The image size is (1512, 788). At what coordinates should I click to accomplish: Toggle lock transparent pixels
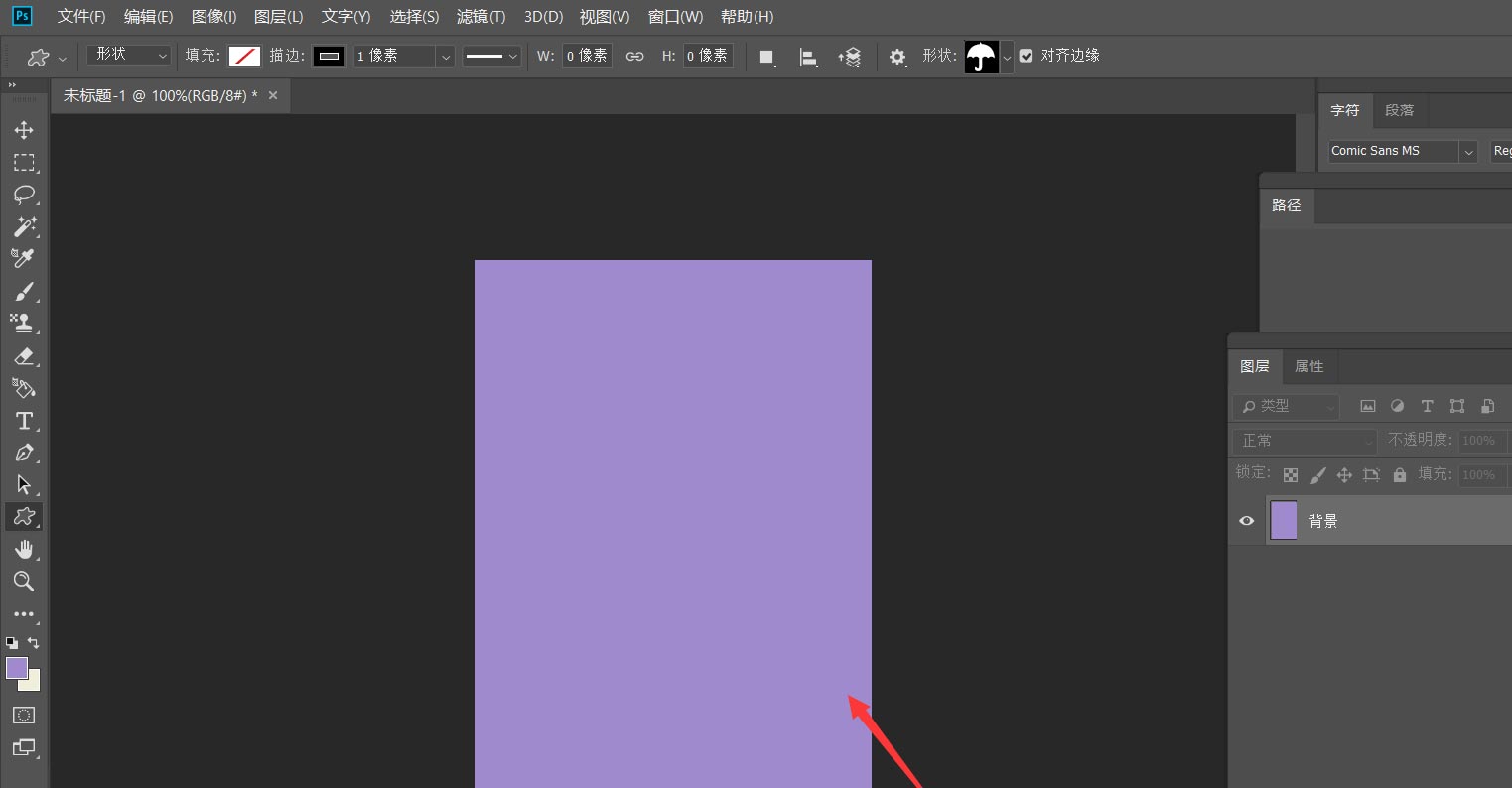coord(1290,475)
